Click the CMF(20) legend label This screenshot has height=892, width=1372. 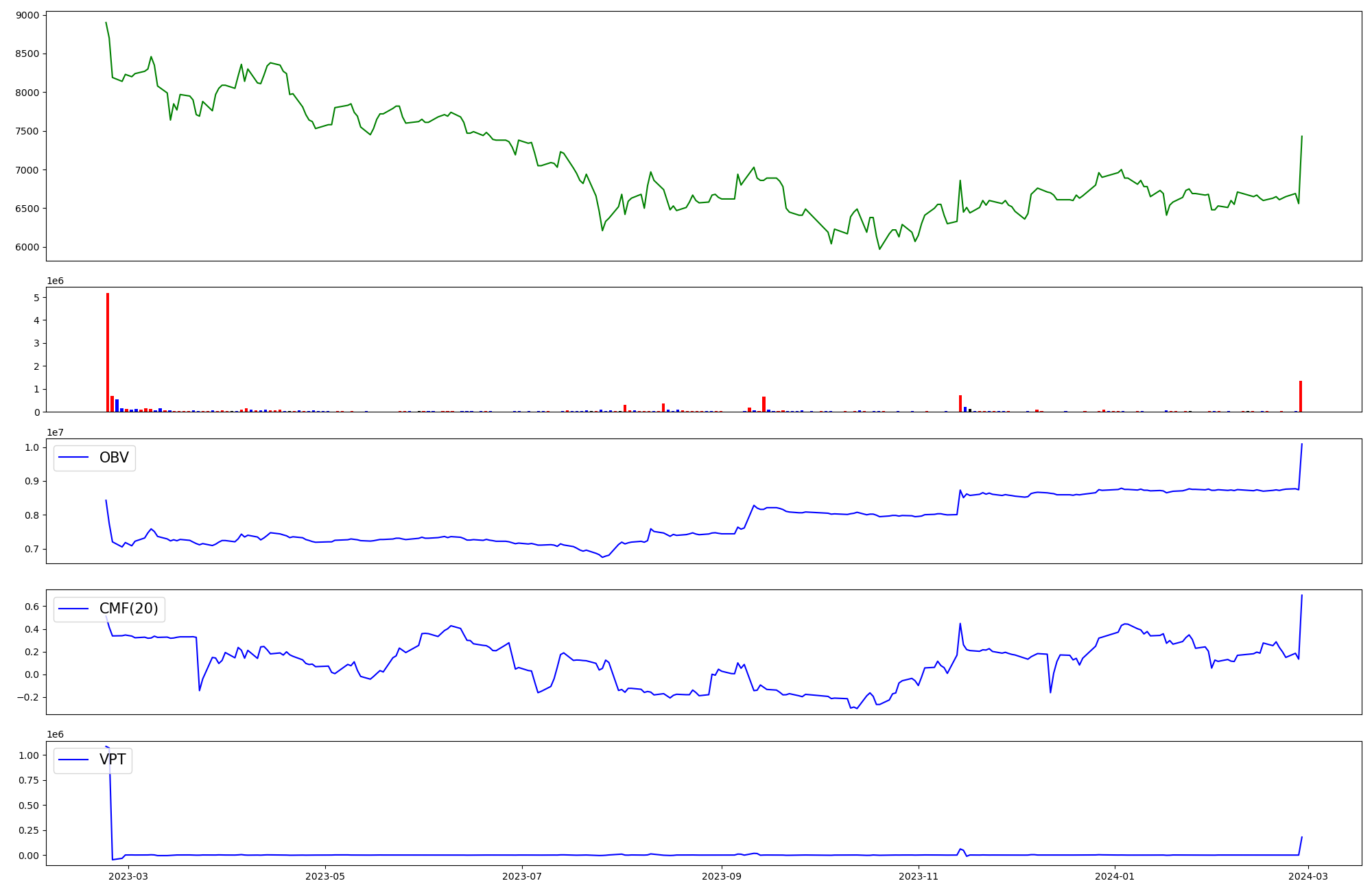coord(128,609)
